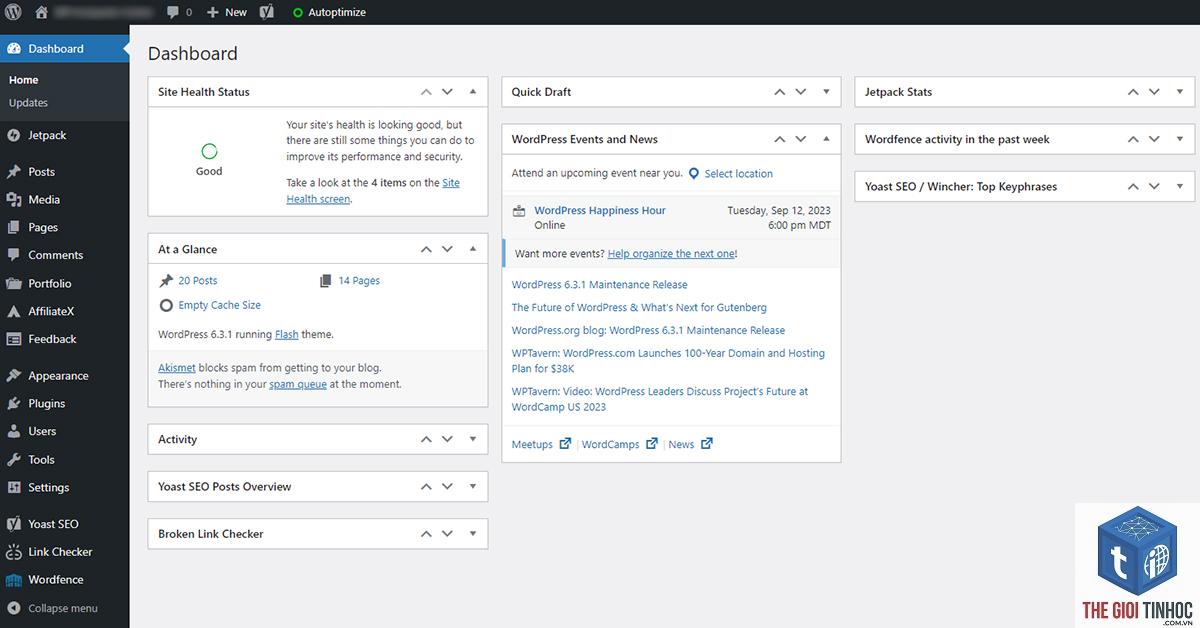Expand the Broken Link Checker panel
1200x628 pixels.
pos(473,534)
